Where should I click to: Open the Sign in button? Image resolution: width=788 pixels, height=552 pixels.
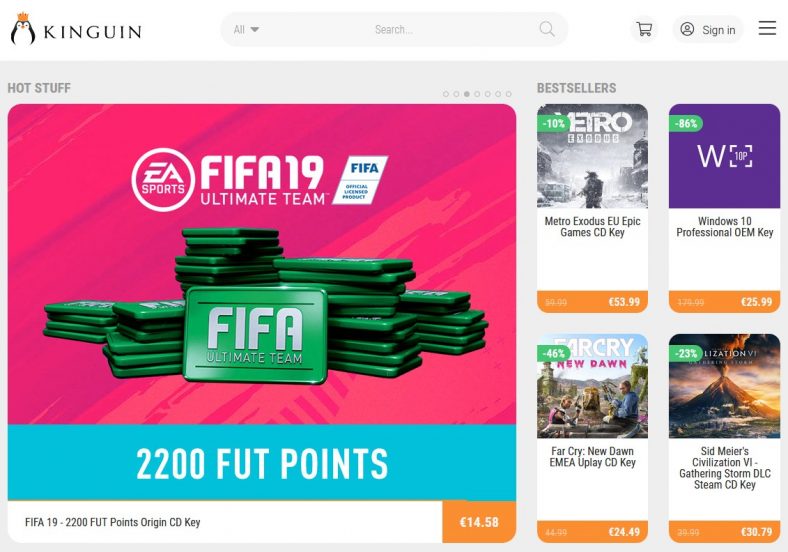point(708,29)
